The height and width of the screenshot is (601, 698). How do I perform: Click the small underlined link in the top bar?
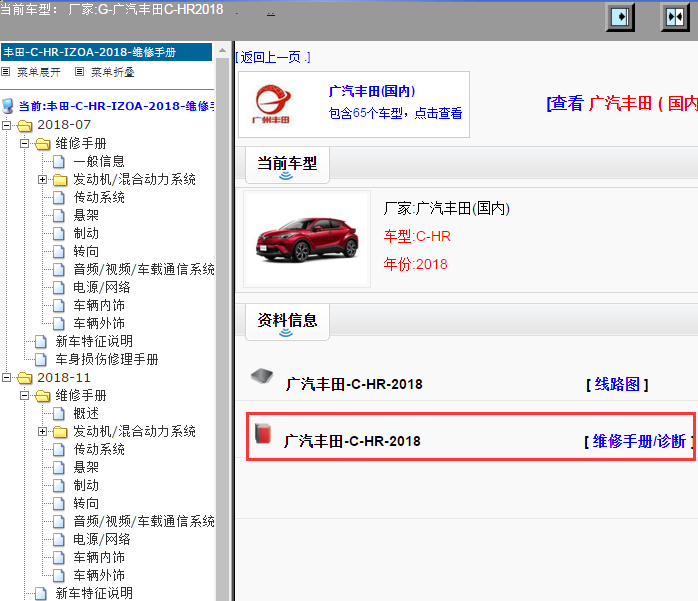coord(271,13)
